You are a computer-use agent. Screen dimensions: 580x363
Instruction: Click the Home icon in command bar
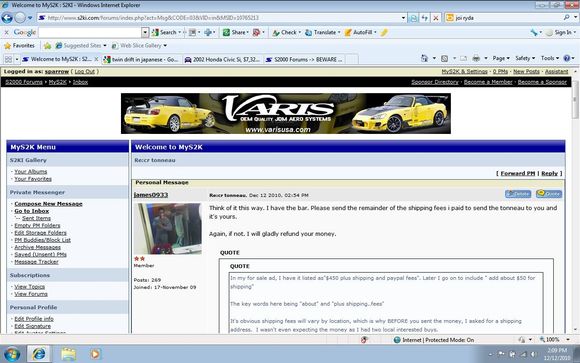coord(425,58)
